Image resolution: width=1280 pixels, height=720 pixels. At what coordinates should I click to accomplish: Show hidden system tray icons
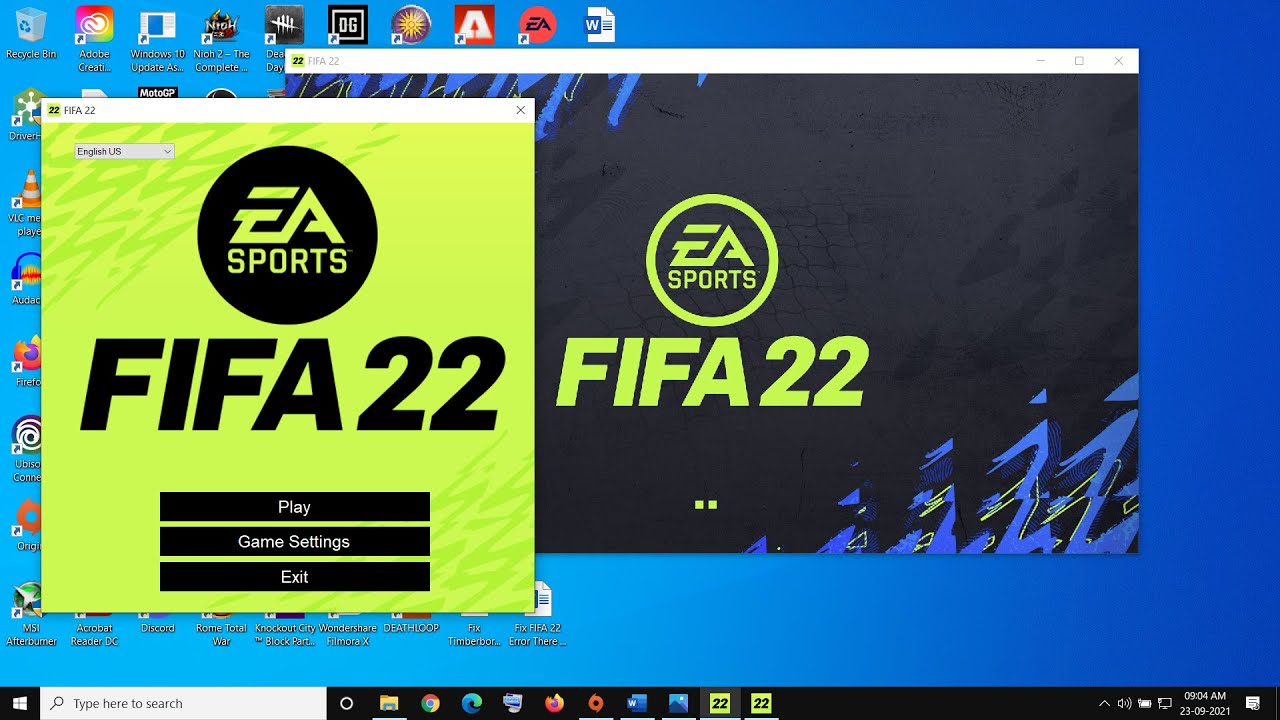point(1104,703)
